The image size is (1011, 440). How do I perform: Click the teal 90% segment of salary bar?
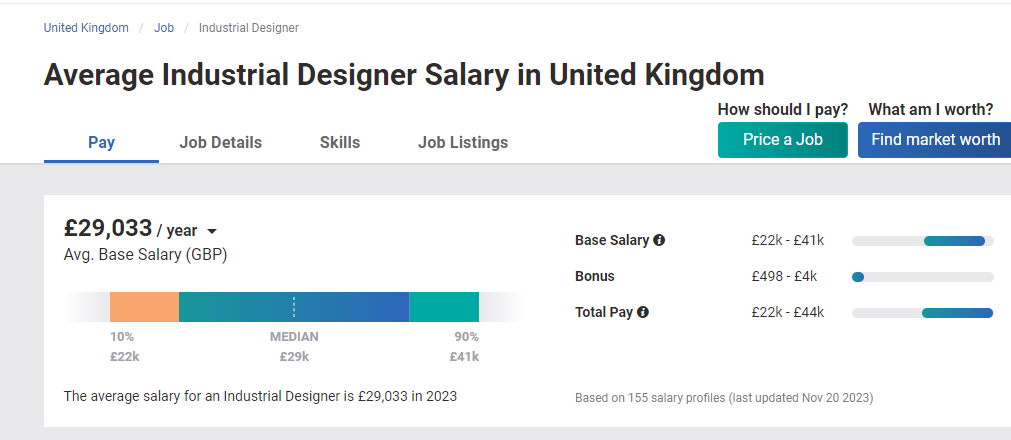[444, 307]
